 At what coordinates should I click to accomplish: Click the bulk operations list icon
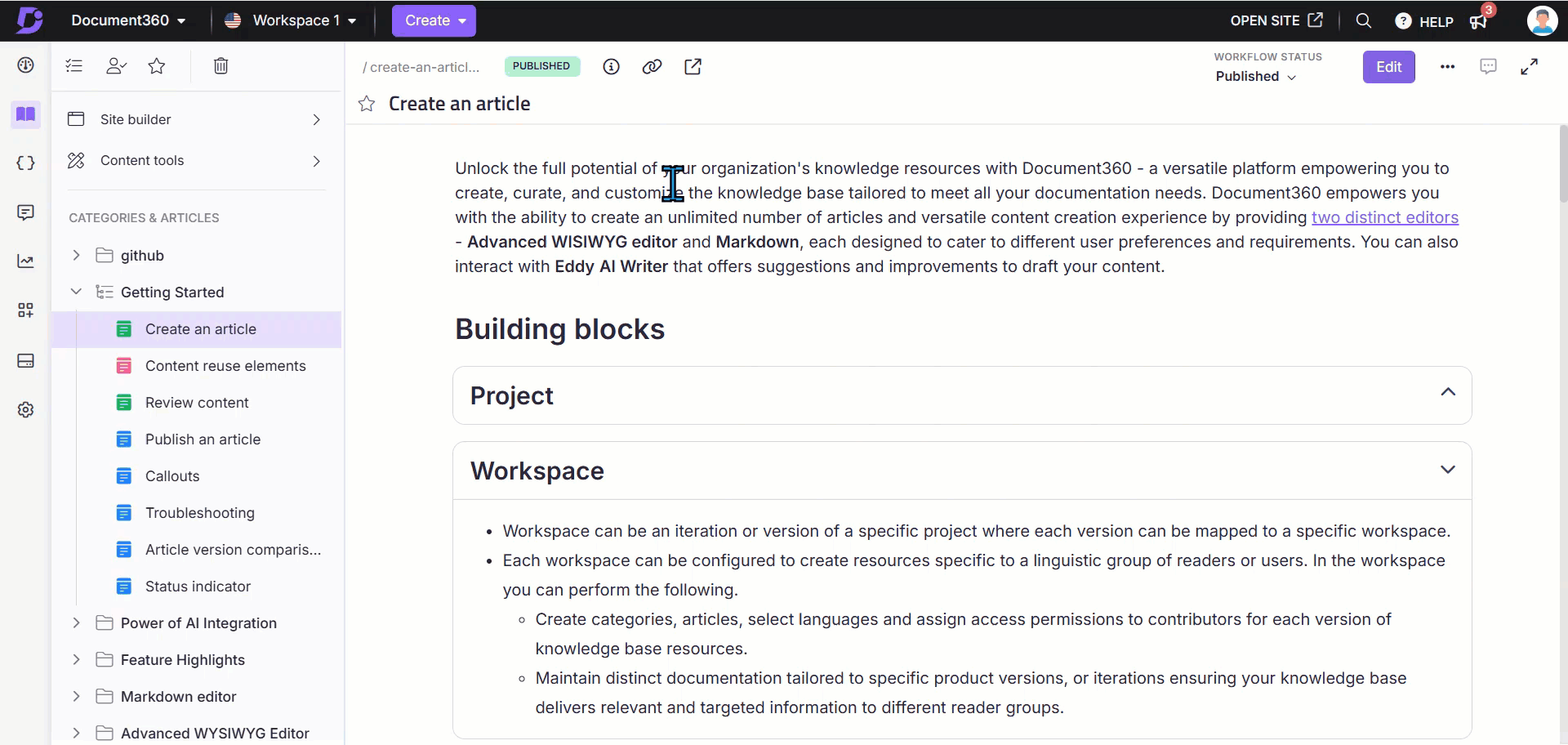(x=74, y=65)
